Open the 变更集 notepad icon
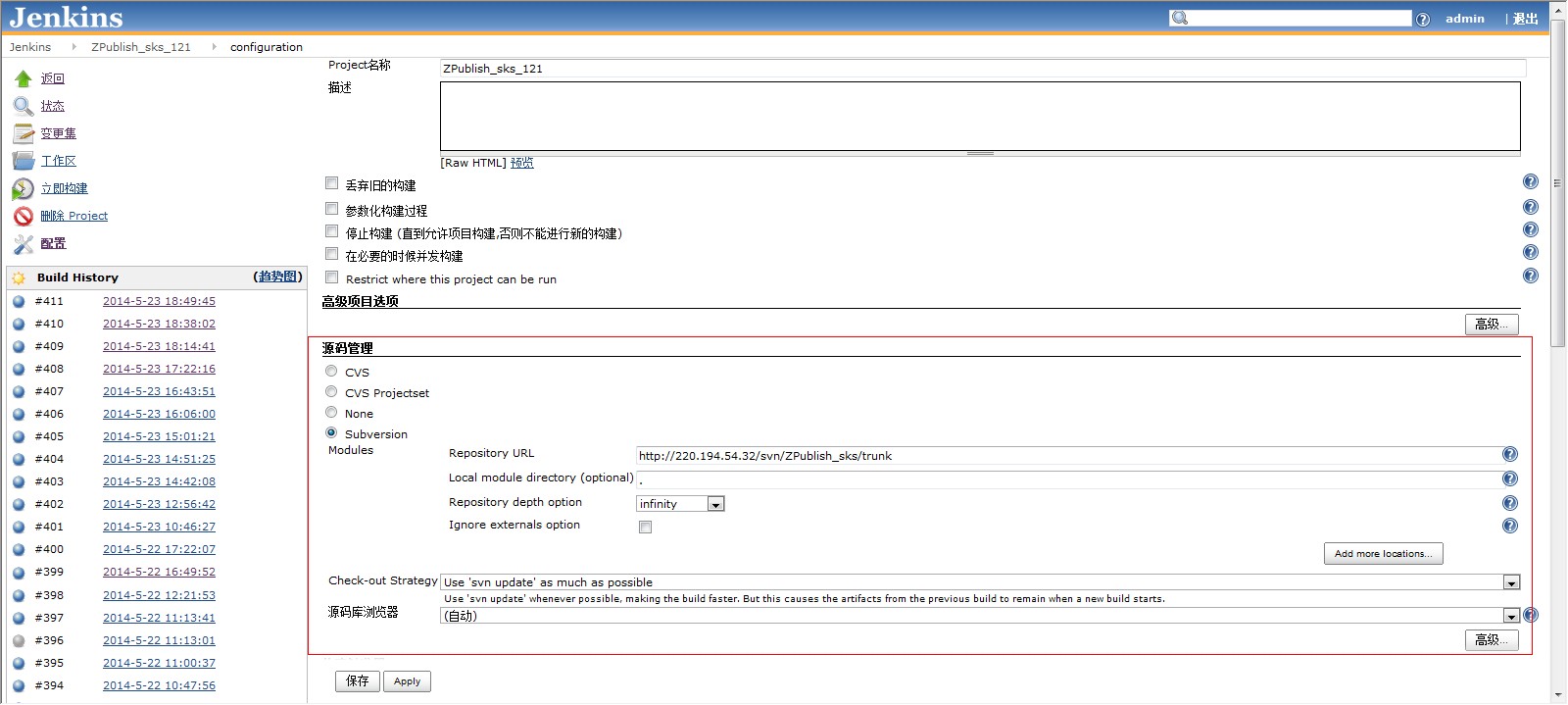This screenshot has height=705, width=1568. [x=24, y=133]
